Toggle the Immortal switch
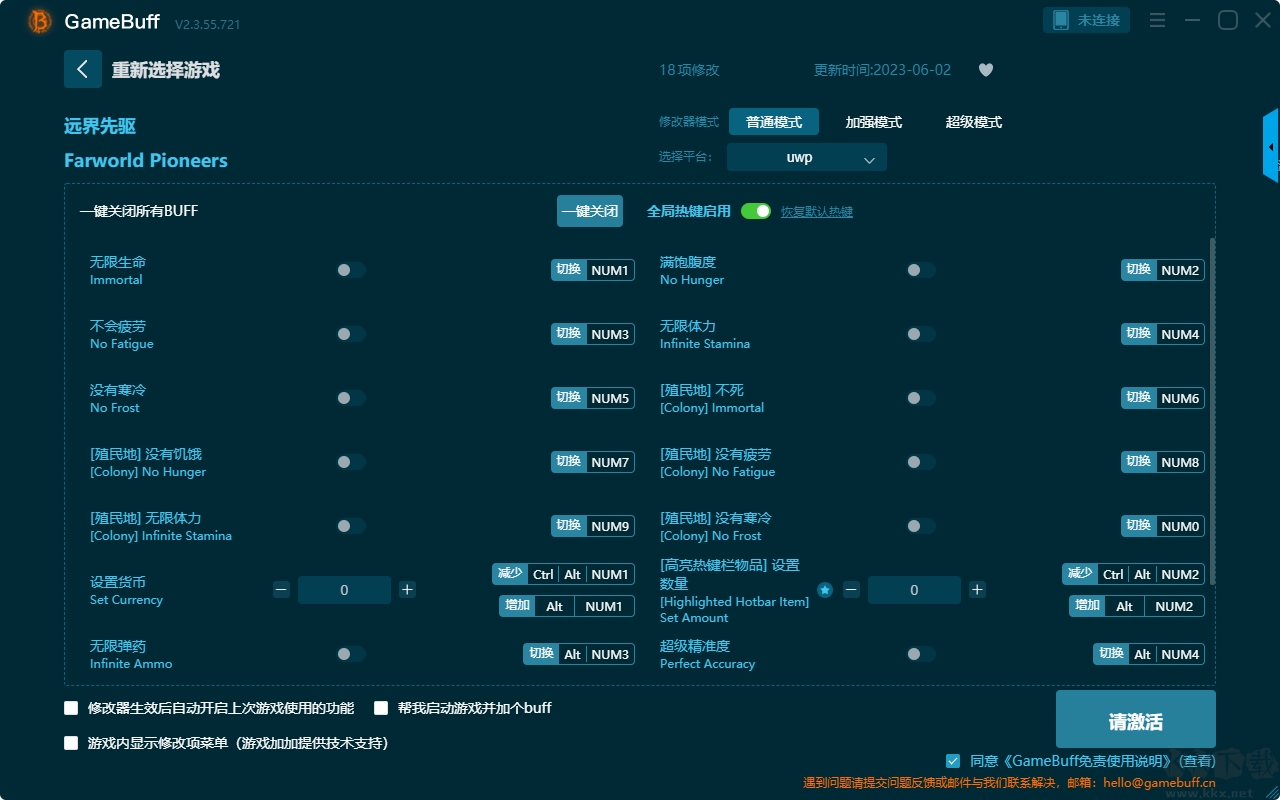The width and height of the screenshot is (1280, 800). [351, 270]
